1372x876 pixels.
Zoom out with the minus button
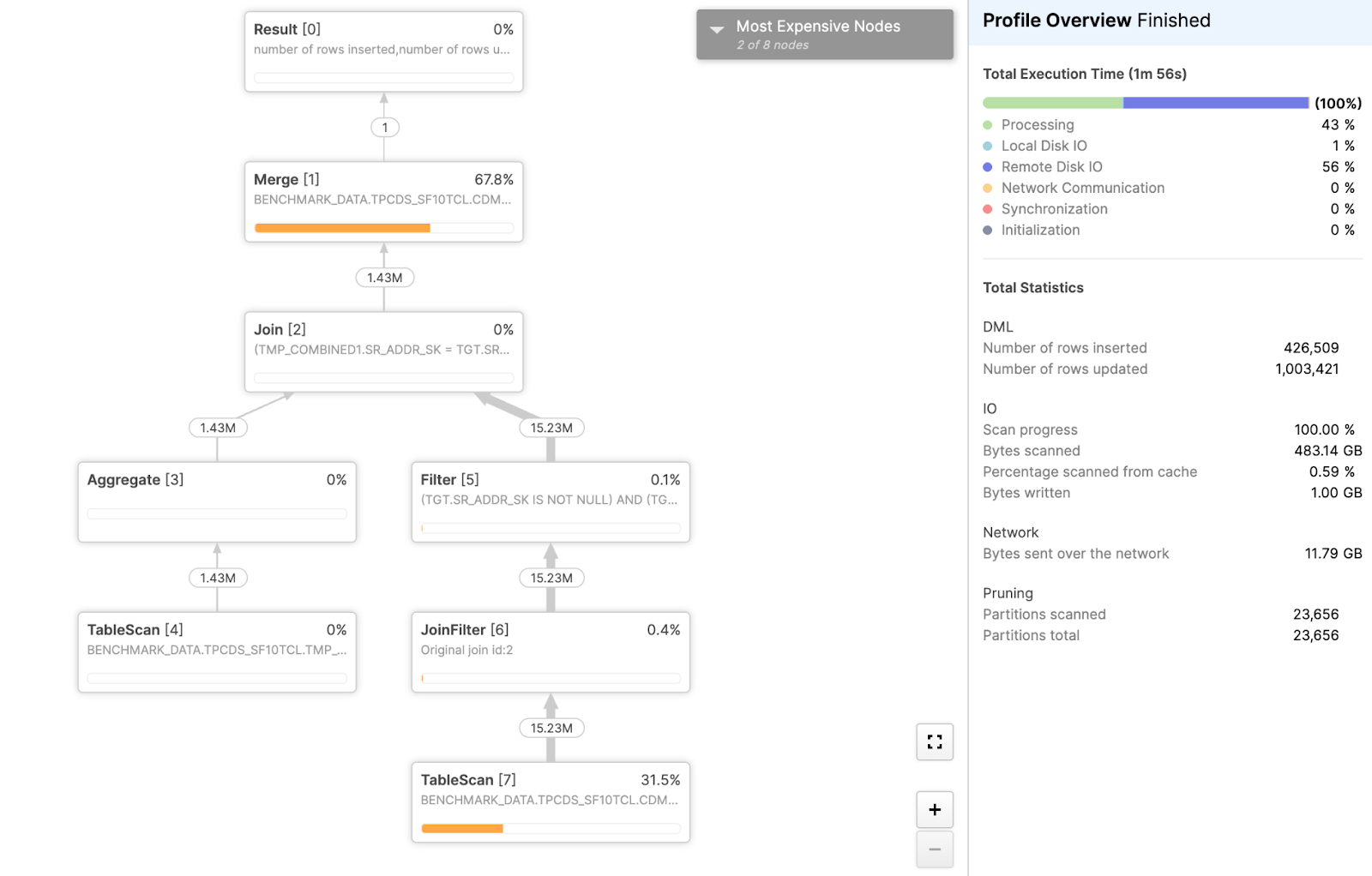pos(935,849)
